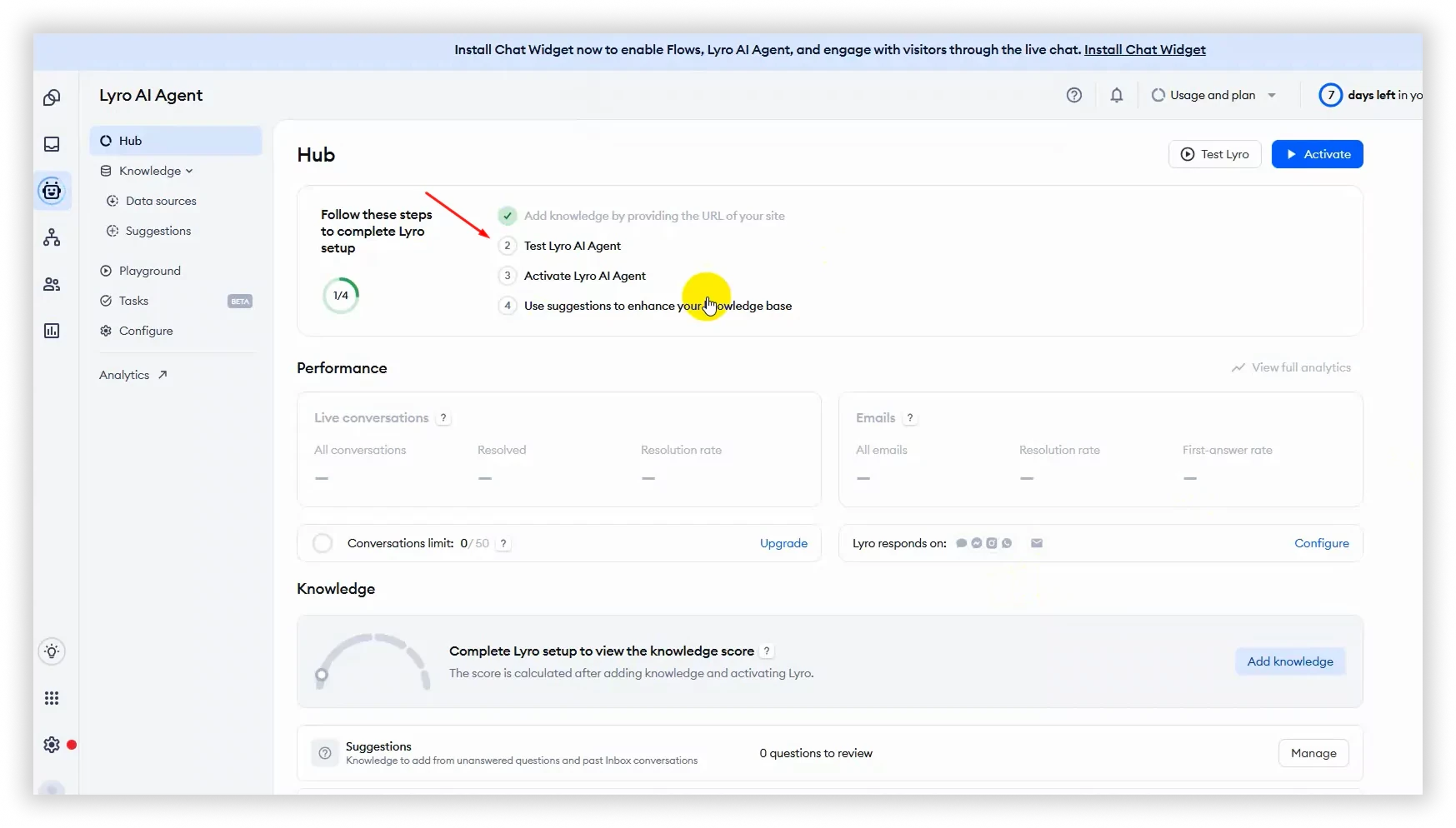Open the Analytics bar chart icon in left rail
Screen dimensions: 1456x828
(x=52, y=331)
